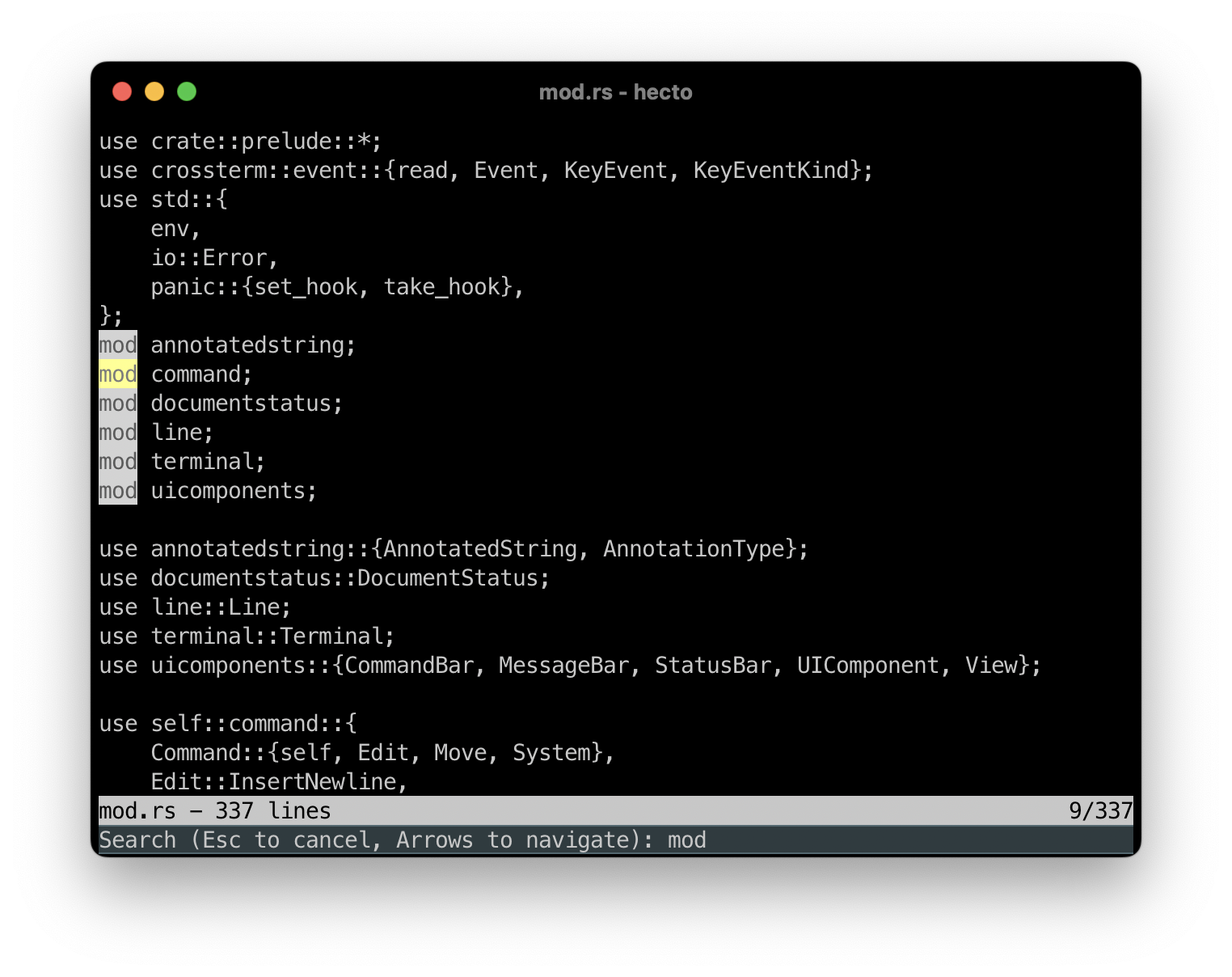Click the Edit::InsertNewline, entry
Image resolution: width=1232 pixels, height=977 pixels.
[x=278, y=781]
